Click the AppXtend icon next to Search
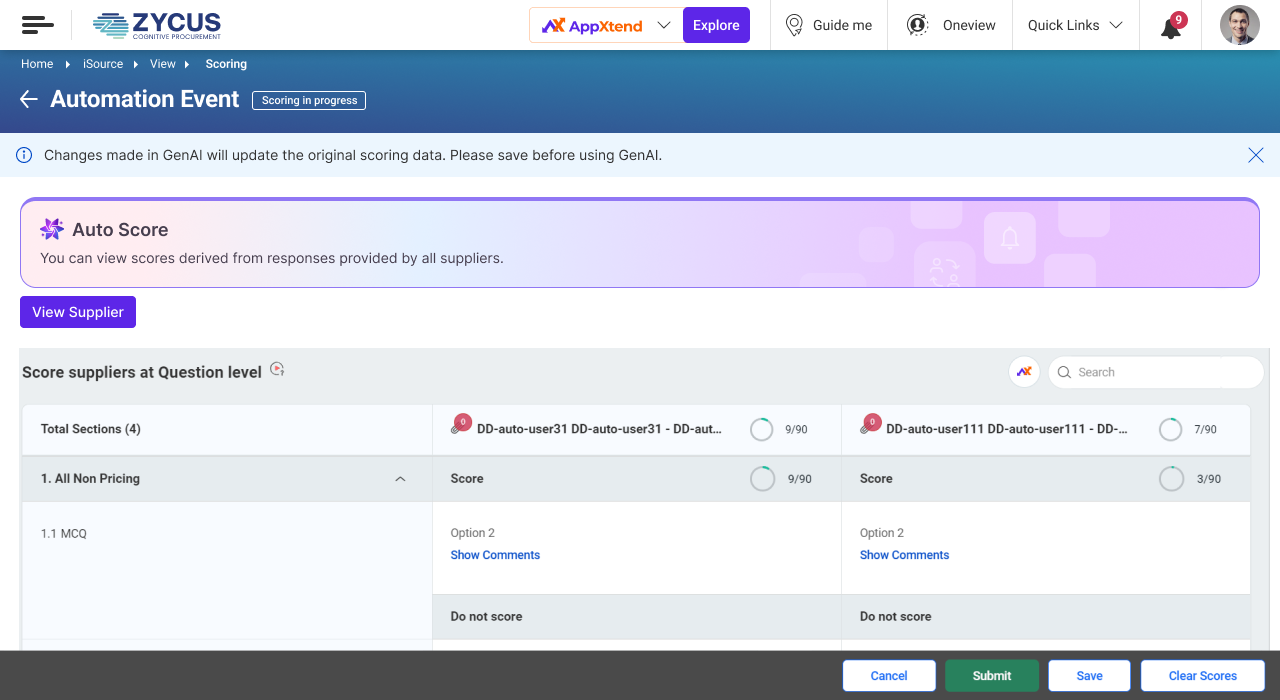Screen dimensions: 1280x700 coord(1024,372)
